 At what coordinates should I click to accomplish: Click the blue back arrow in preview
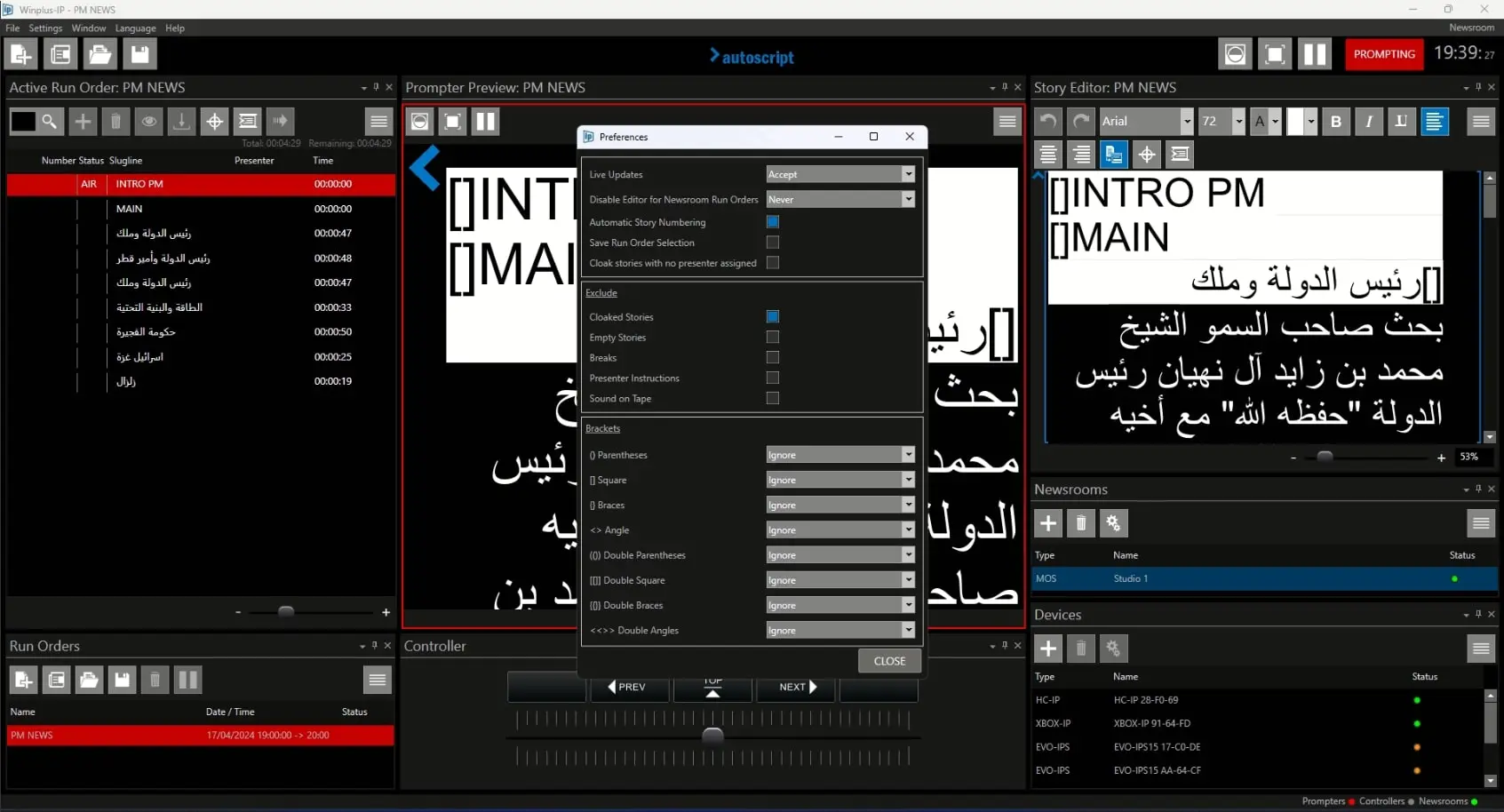(x=426, y=168)
